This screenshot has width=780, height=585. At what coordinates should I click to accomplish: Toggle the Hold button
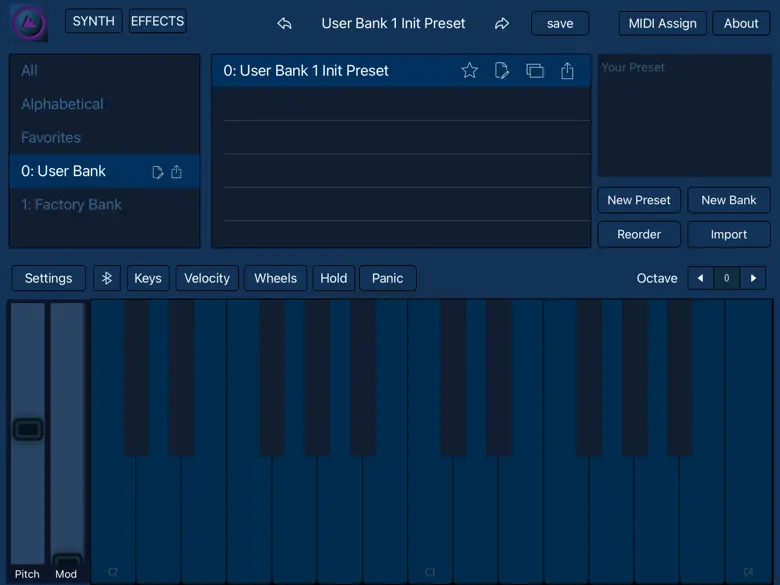[334, 278]
